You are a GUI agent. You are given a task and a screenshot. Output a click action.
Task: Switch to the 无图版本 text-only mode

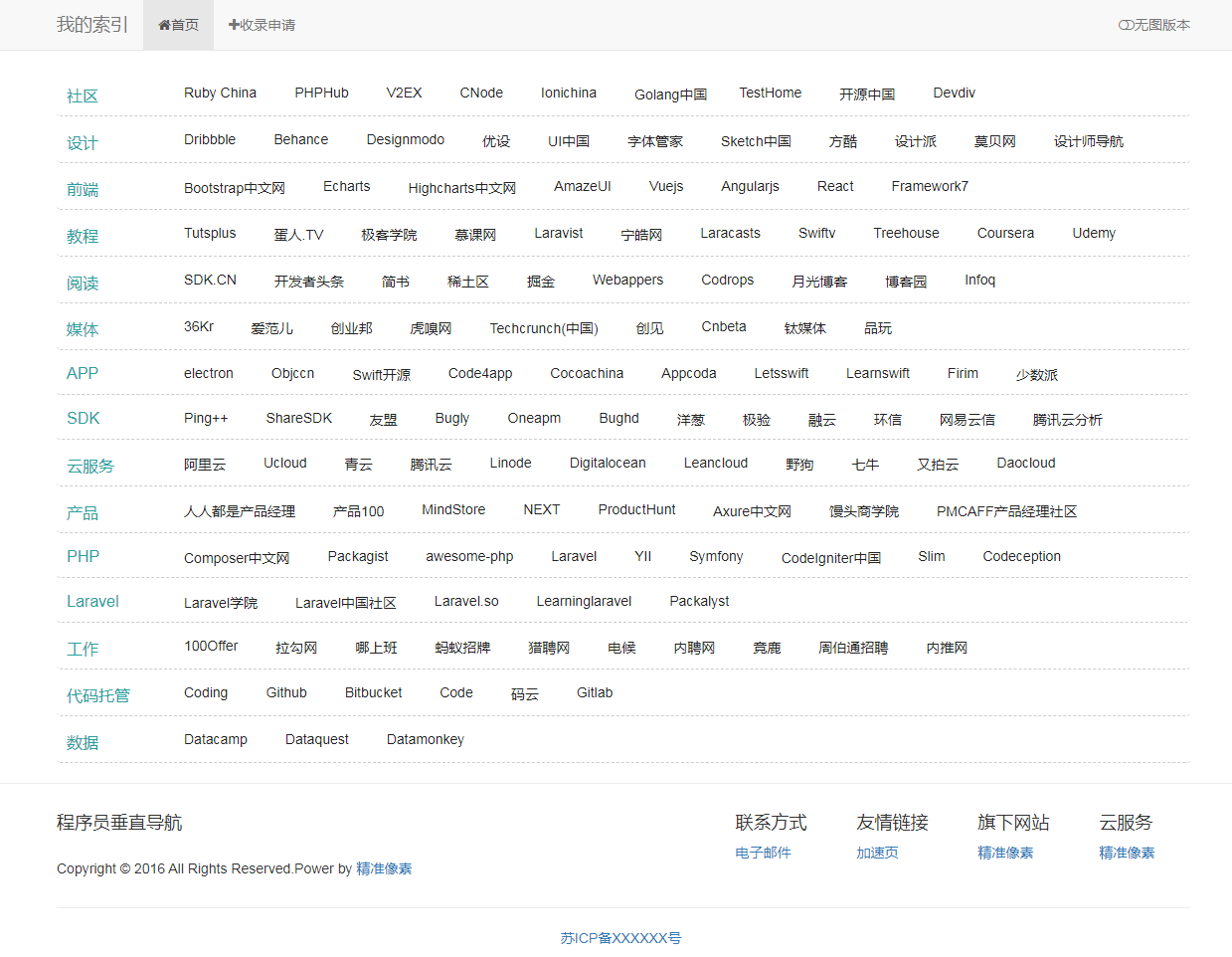(1159, 25)
